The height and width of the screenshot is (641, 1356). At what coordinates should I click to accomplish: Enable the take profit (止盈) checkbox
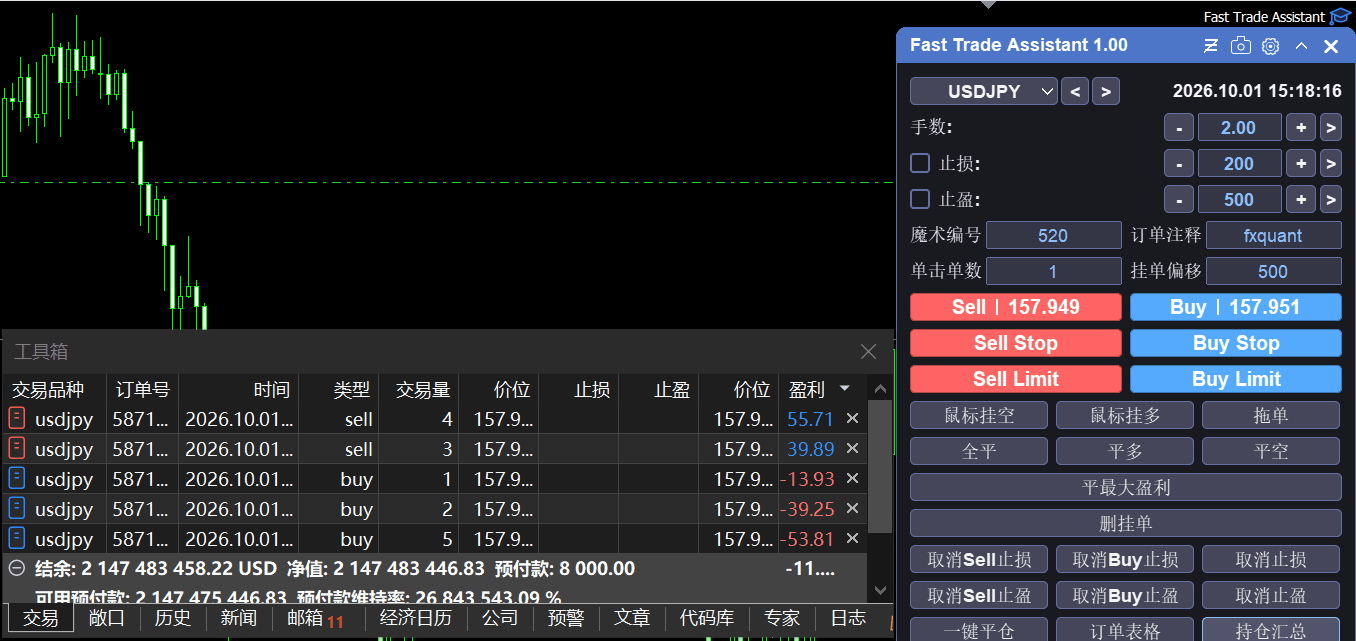(920, 199)
